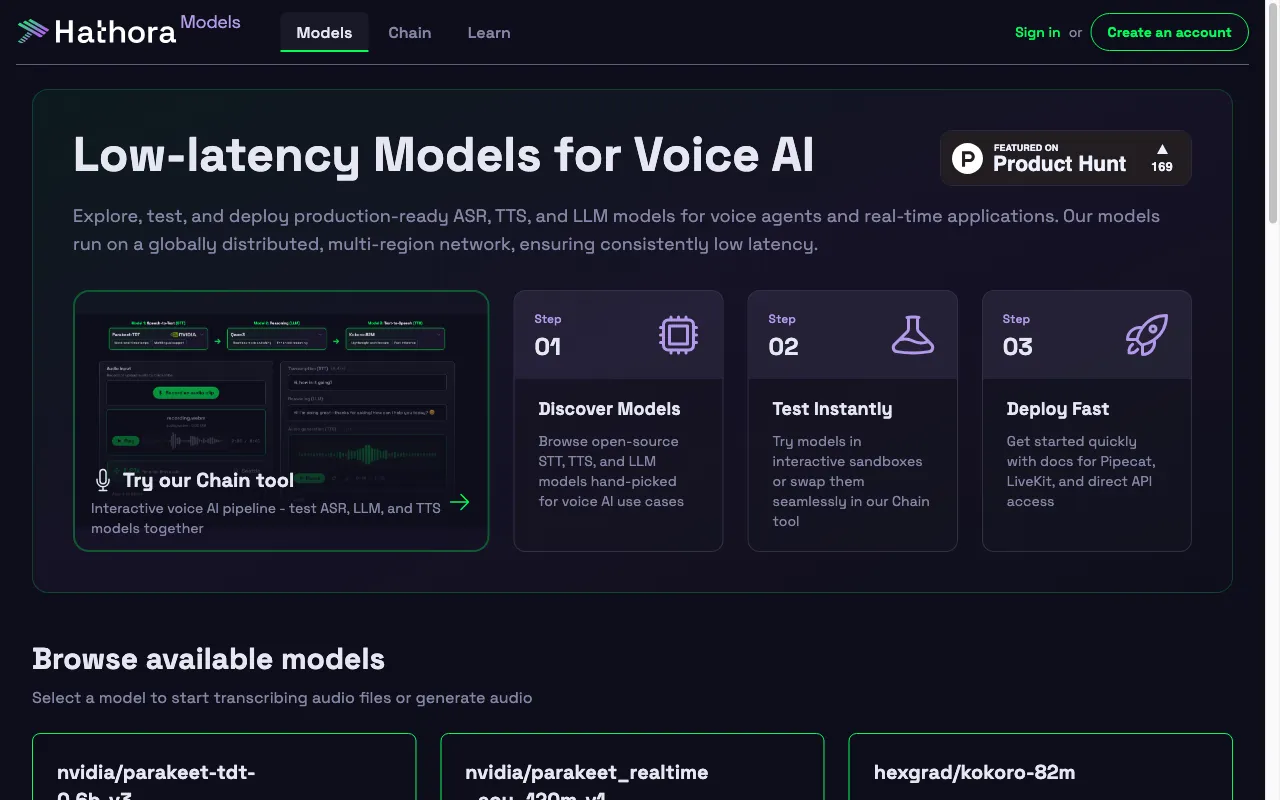Screen dimensions: 1280x800
Task: Click Create an account button
Action: point(1169,32)
